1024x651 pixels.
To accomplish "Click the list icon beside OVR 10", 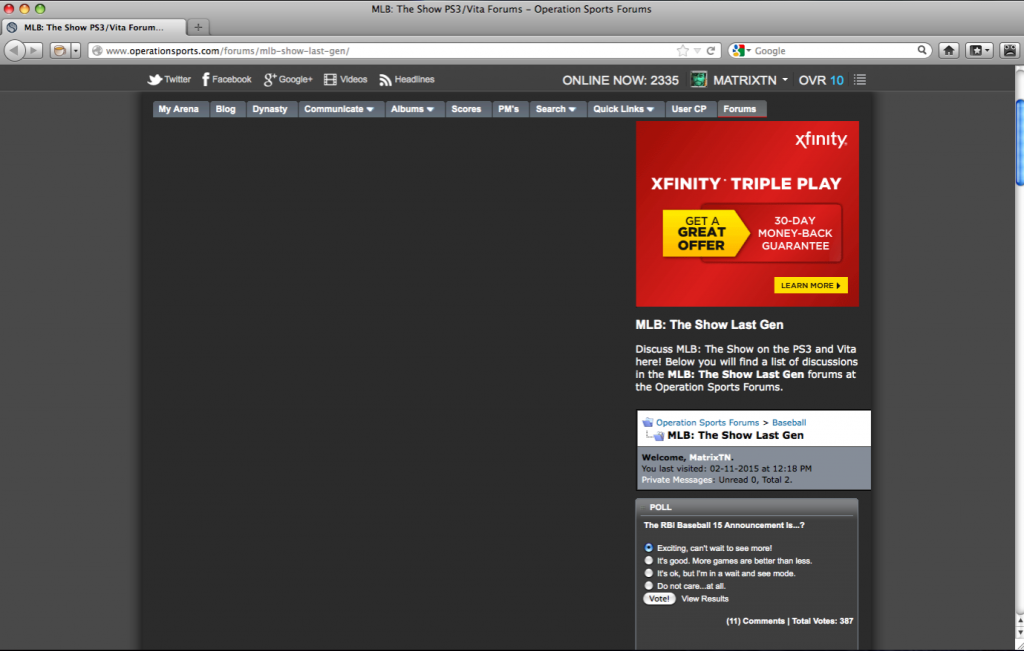I will coord(860,80).
